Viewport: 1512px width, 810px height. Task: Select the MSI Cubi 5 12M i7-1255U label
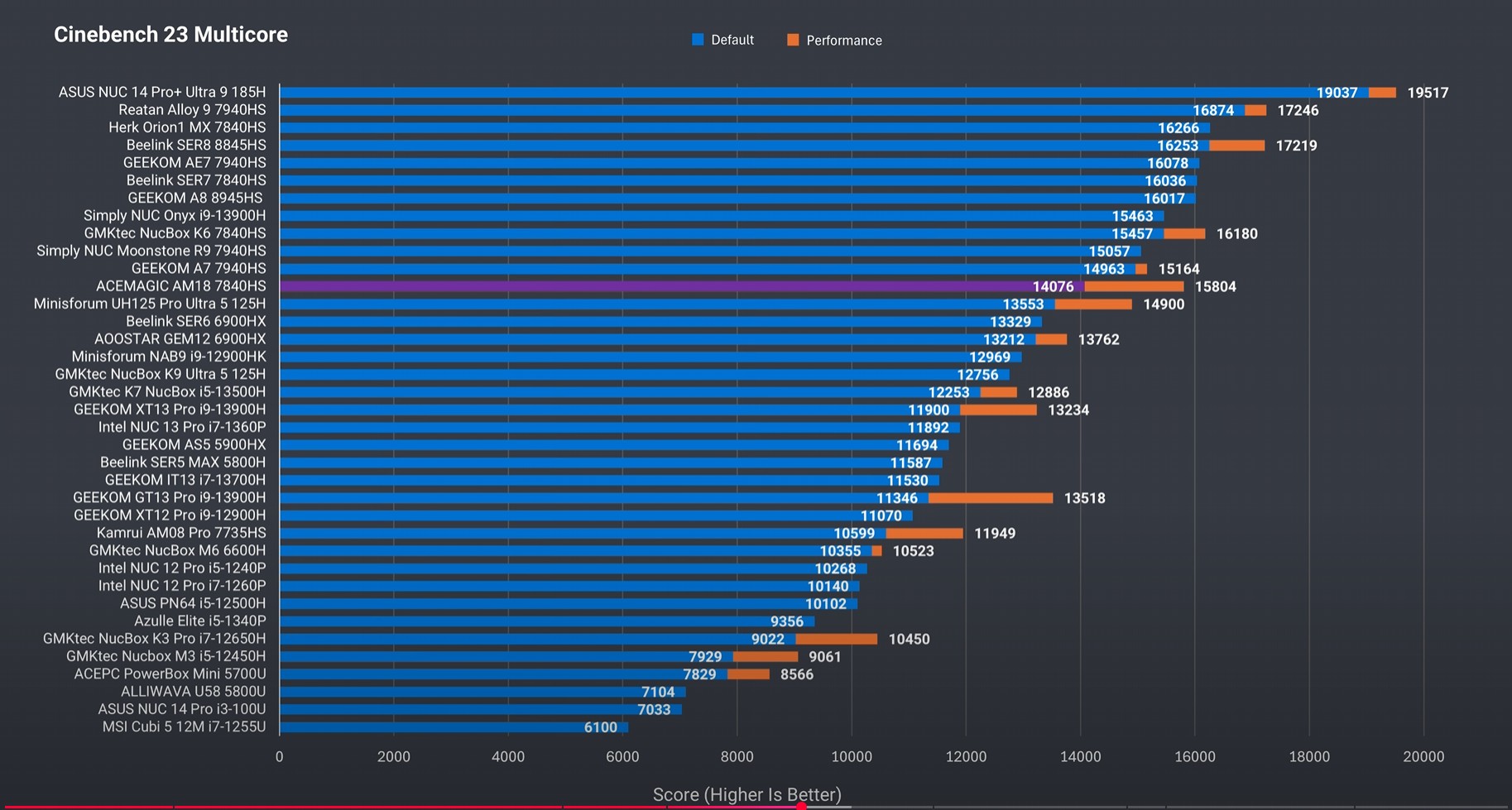[185, 727]
